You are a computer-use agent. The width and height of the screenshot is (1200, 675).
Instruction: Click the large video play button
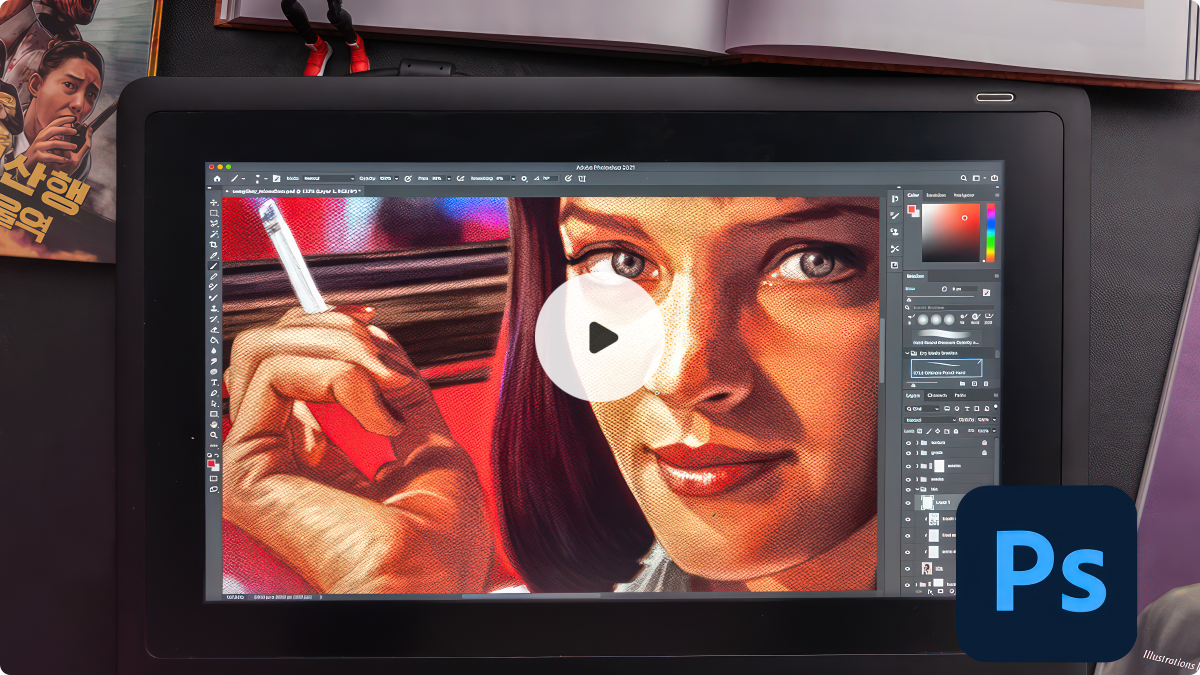(x=600, y=337)
